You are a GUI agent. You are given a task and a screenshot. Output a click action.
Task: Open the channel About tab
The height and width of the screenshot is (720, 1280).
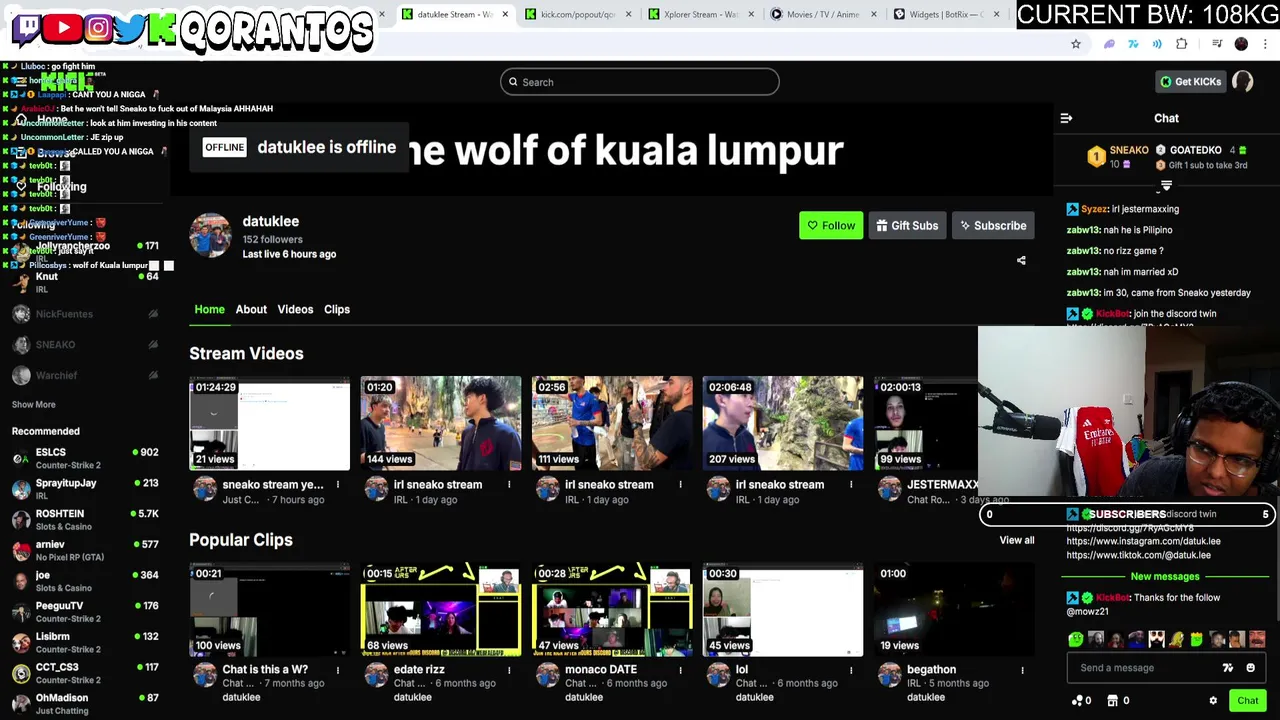(x=251, y=309)
